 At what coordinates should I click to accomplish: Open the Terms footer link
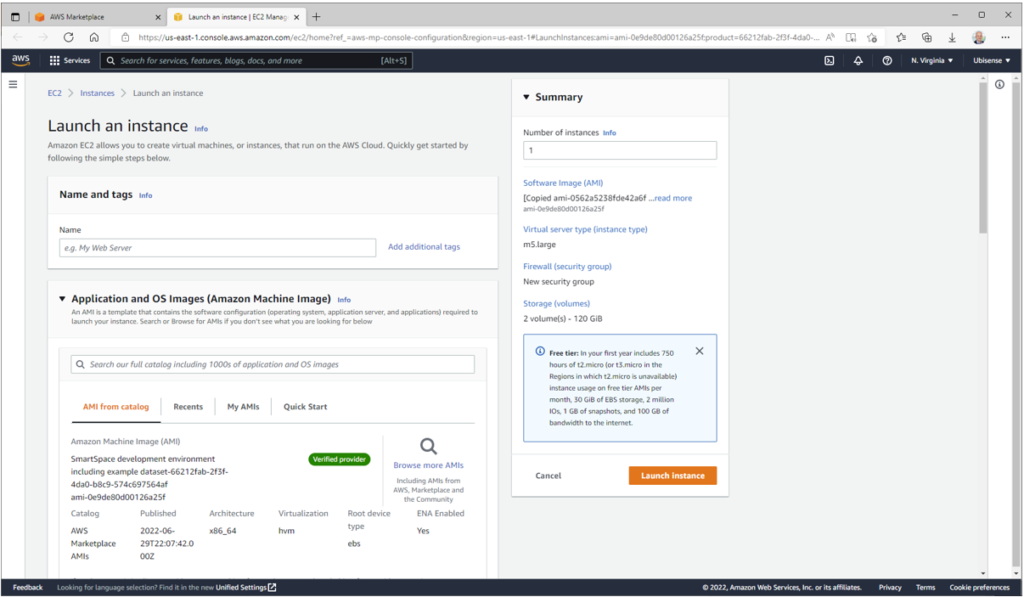coord(925,587)
